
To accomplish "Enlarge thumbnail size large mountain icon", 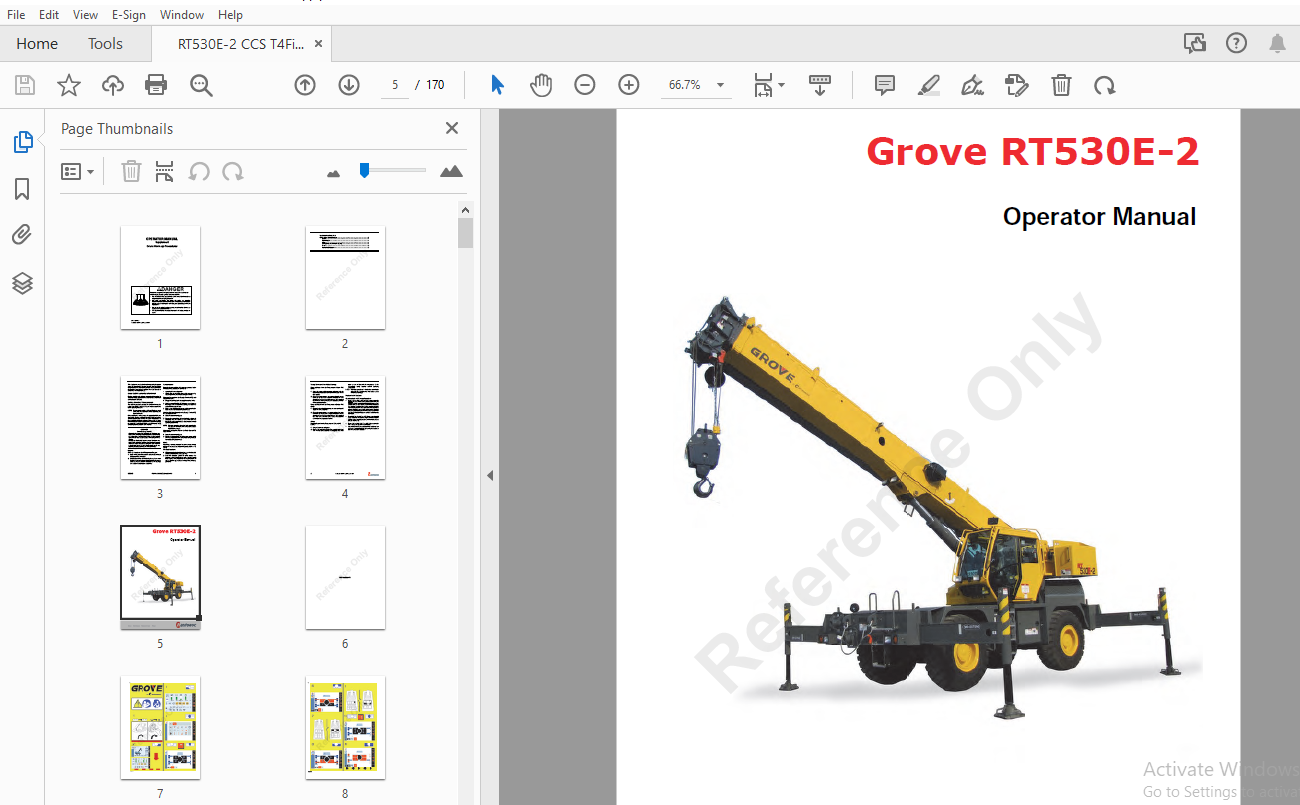I will (x=452, y=171).
